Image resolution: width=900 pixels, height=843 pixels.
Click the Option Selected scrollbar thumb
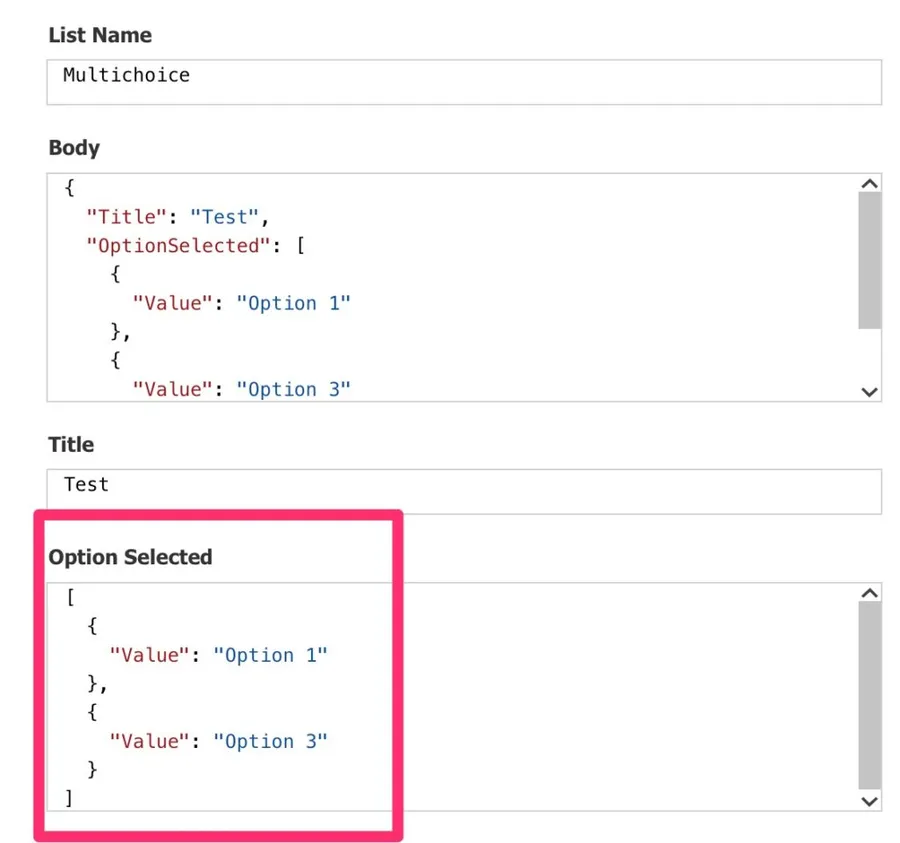pyautogui.click(x=869, y=695)
